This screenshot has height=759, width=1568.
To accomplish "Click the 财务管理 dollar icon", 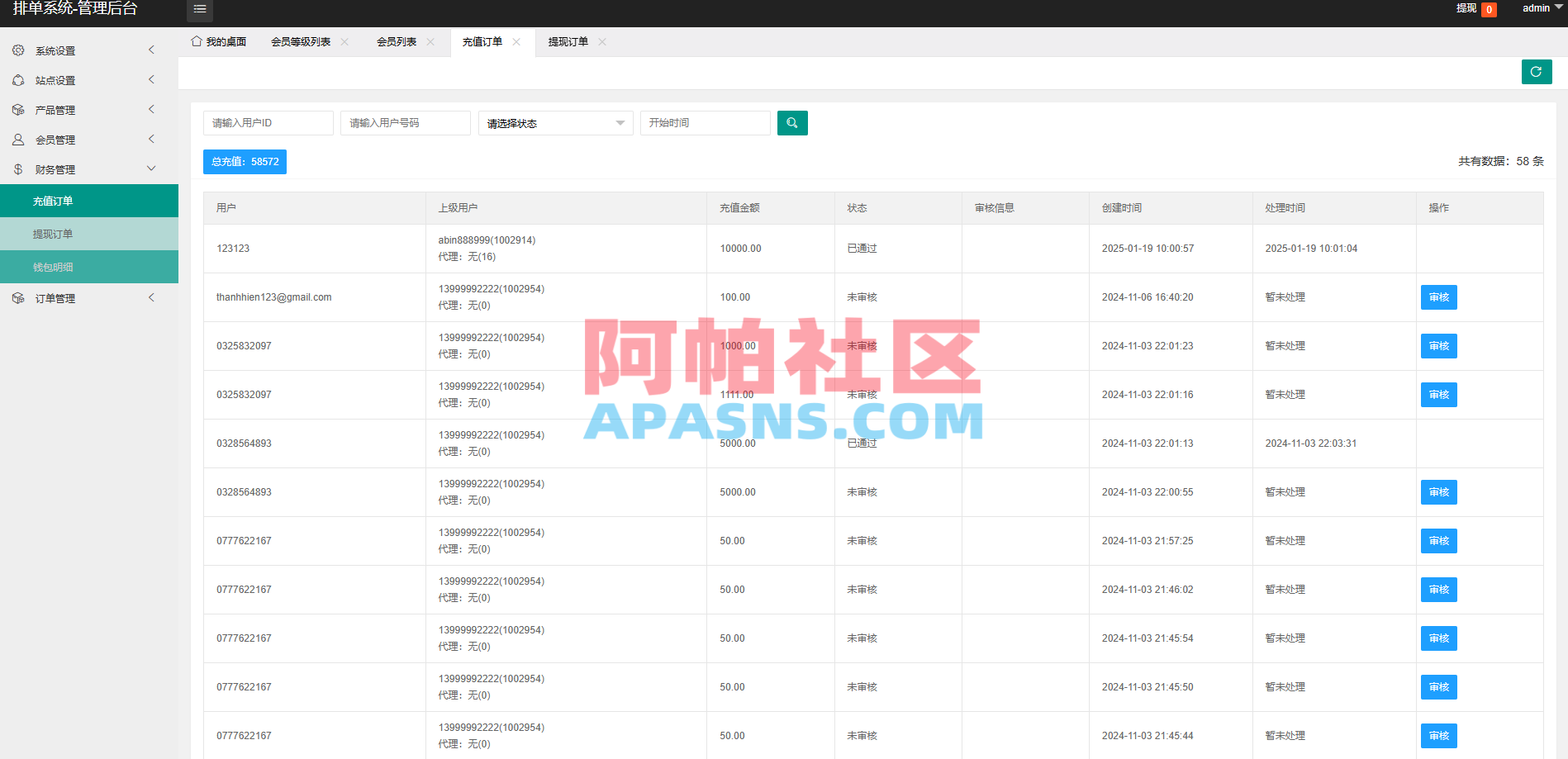I will (x=18, y=168).
